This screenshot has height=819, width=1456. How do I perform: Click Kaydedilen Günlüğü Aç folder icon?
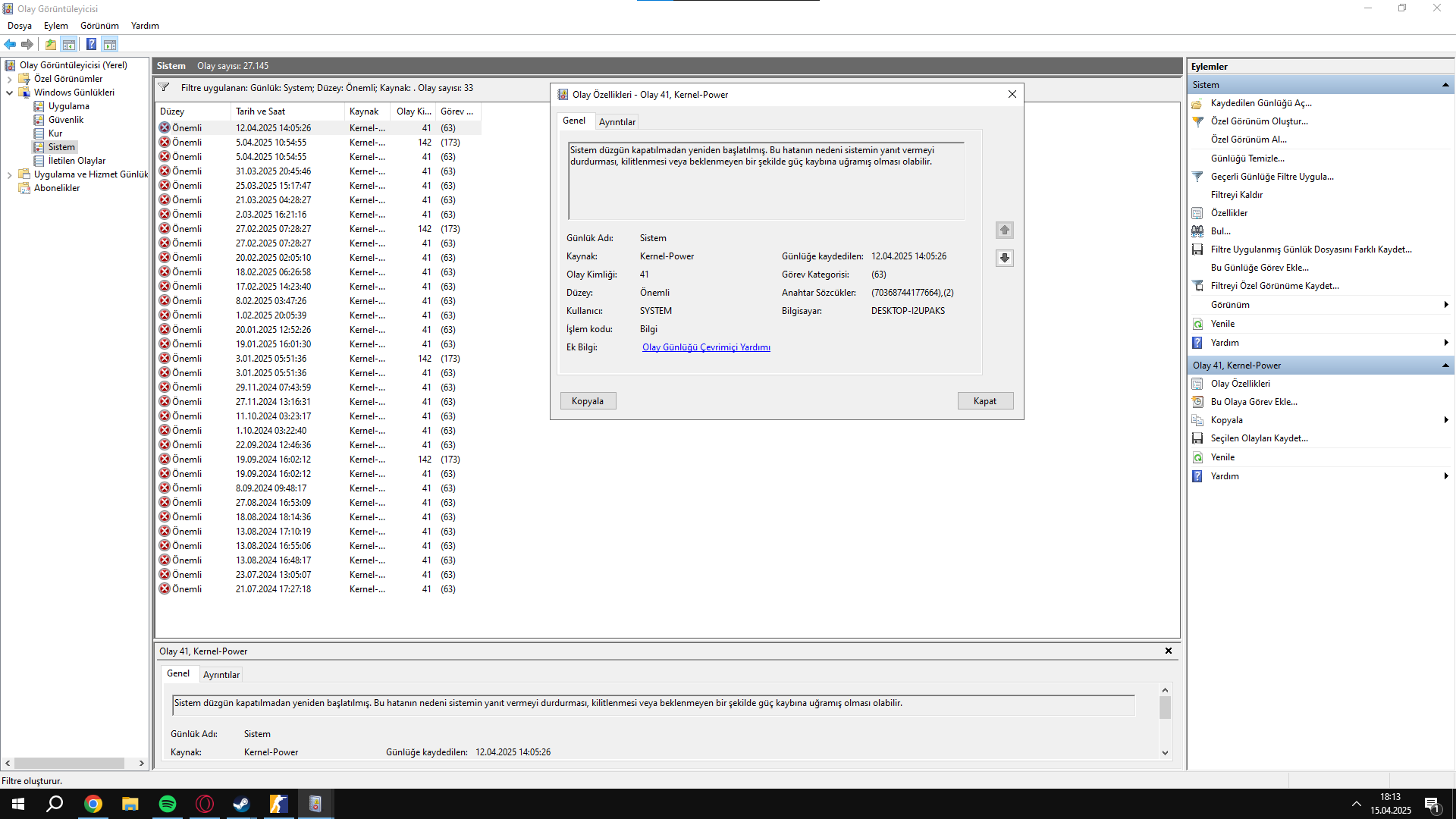[x=1197, y=104]
